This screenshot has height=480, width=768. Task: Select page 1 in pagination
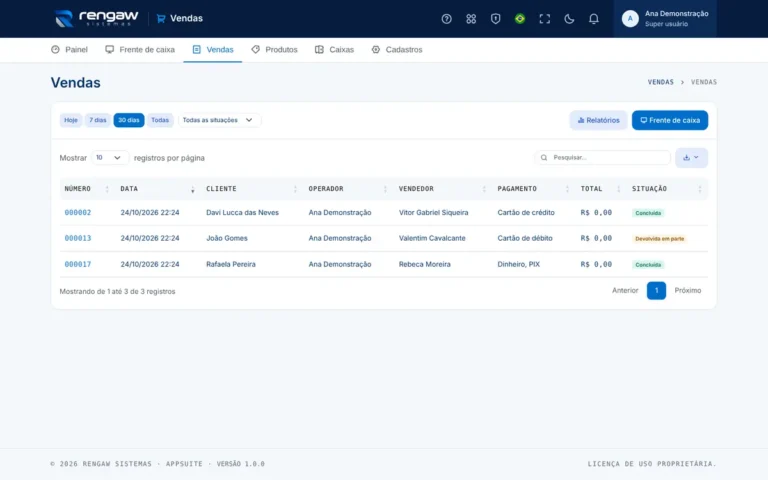click(x=656, y=290)
